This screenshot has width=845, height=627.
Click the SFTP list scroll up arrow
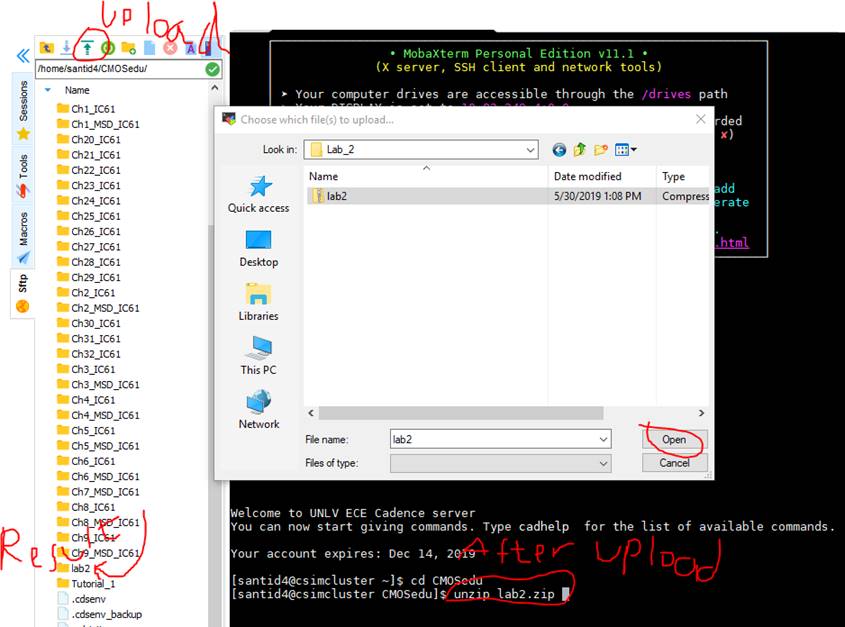click(x=214, y=87)
